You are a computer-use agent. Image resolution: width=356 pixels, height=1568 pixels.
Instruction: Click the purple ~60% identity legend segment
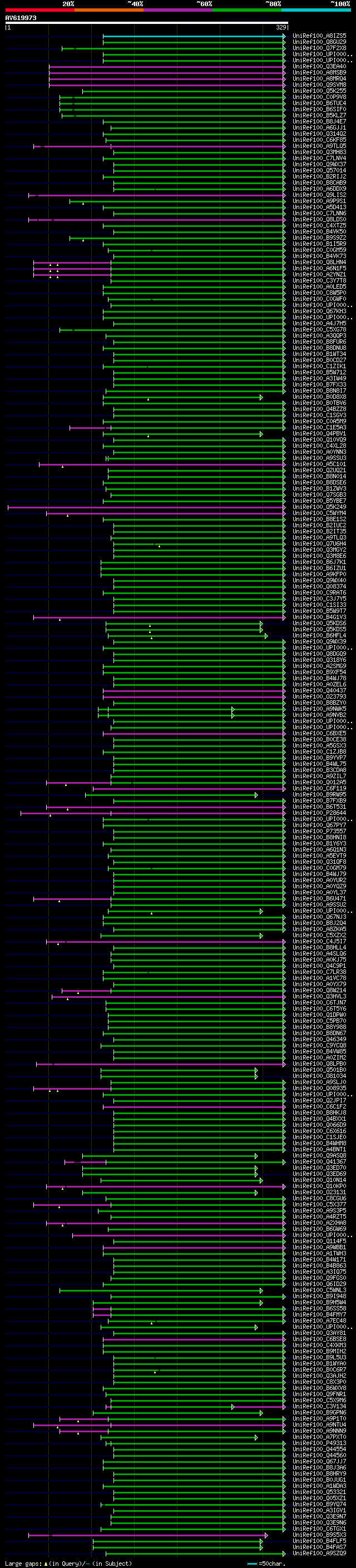(177, 10)
